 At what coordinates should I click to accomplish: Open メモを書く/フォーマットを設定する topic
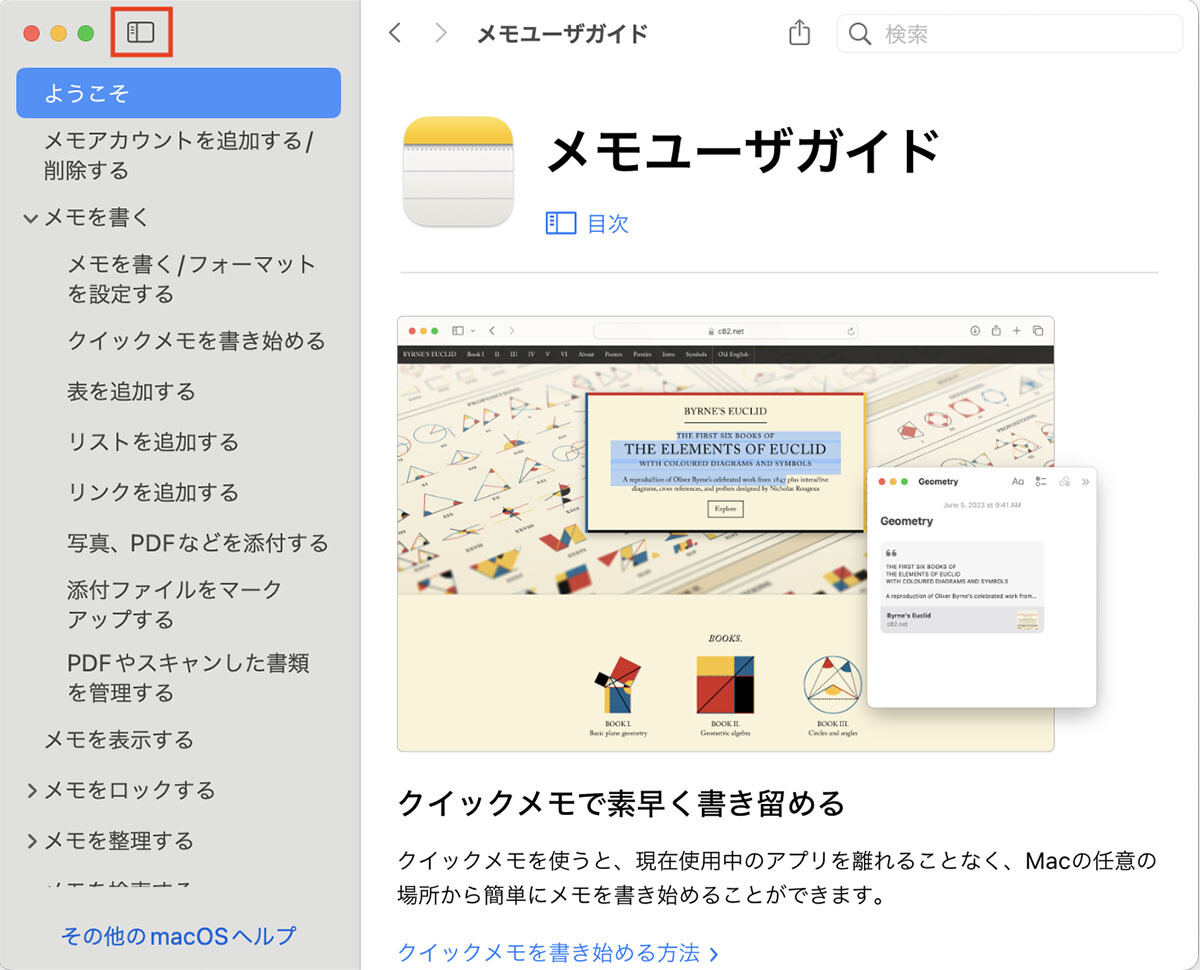pos(191,279)
